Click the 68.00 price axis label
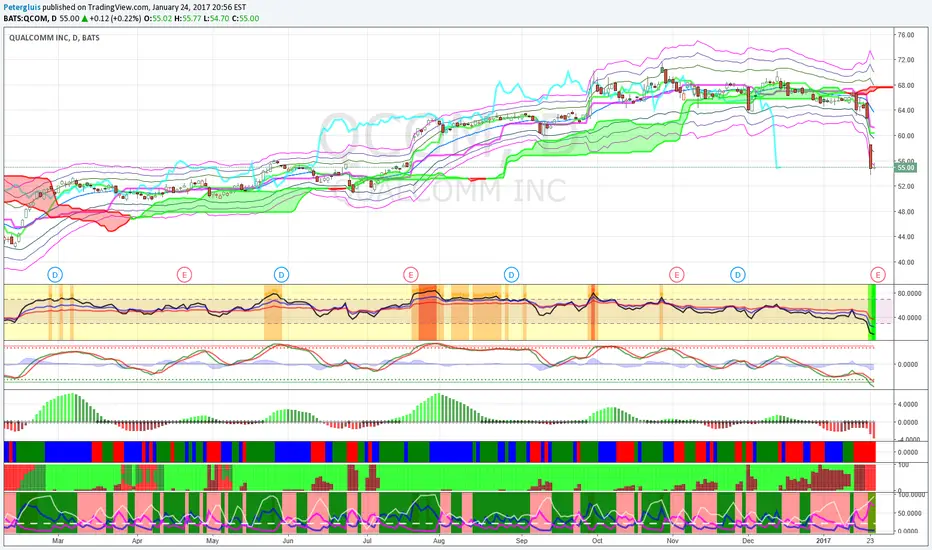Screen dimensions: 932x550 906,86
